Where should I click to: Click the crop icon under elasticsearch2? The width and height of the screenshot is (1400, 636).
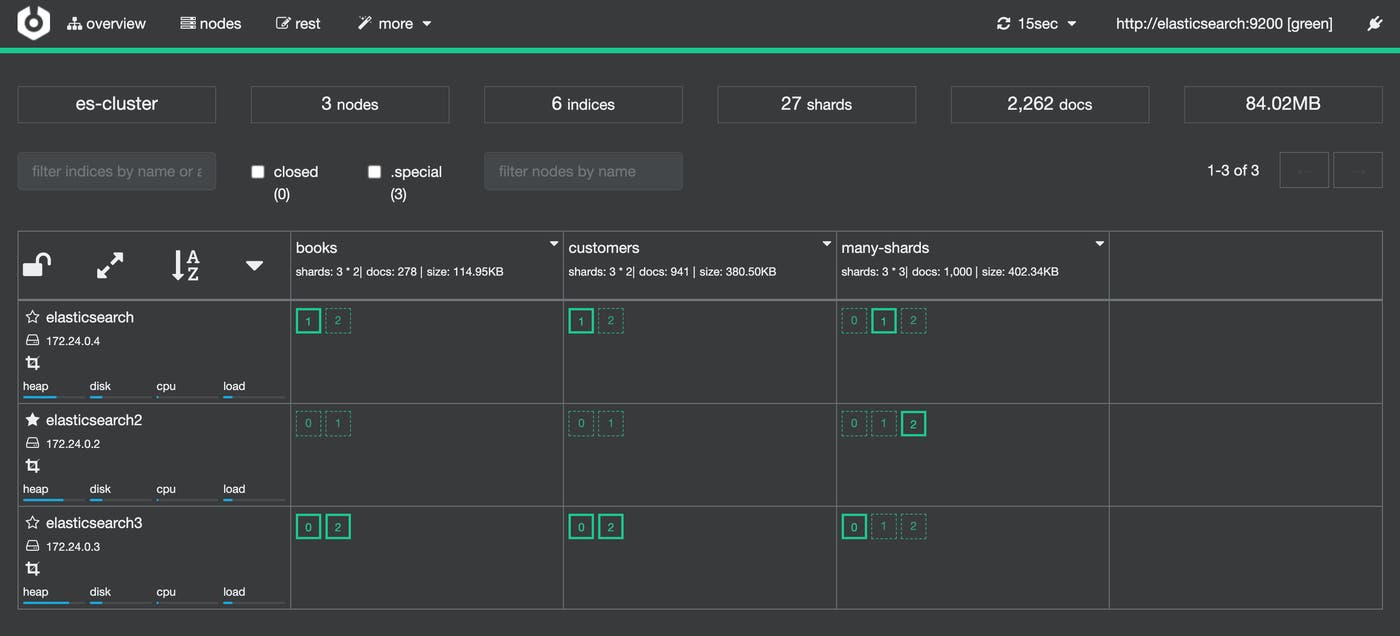pyautogui.click(x=32, y=466)
